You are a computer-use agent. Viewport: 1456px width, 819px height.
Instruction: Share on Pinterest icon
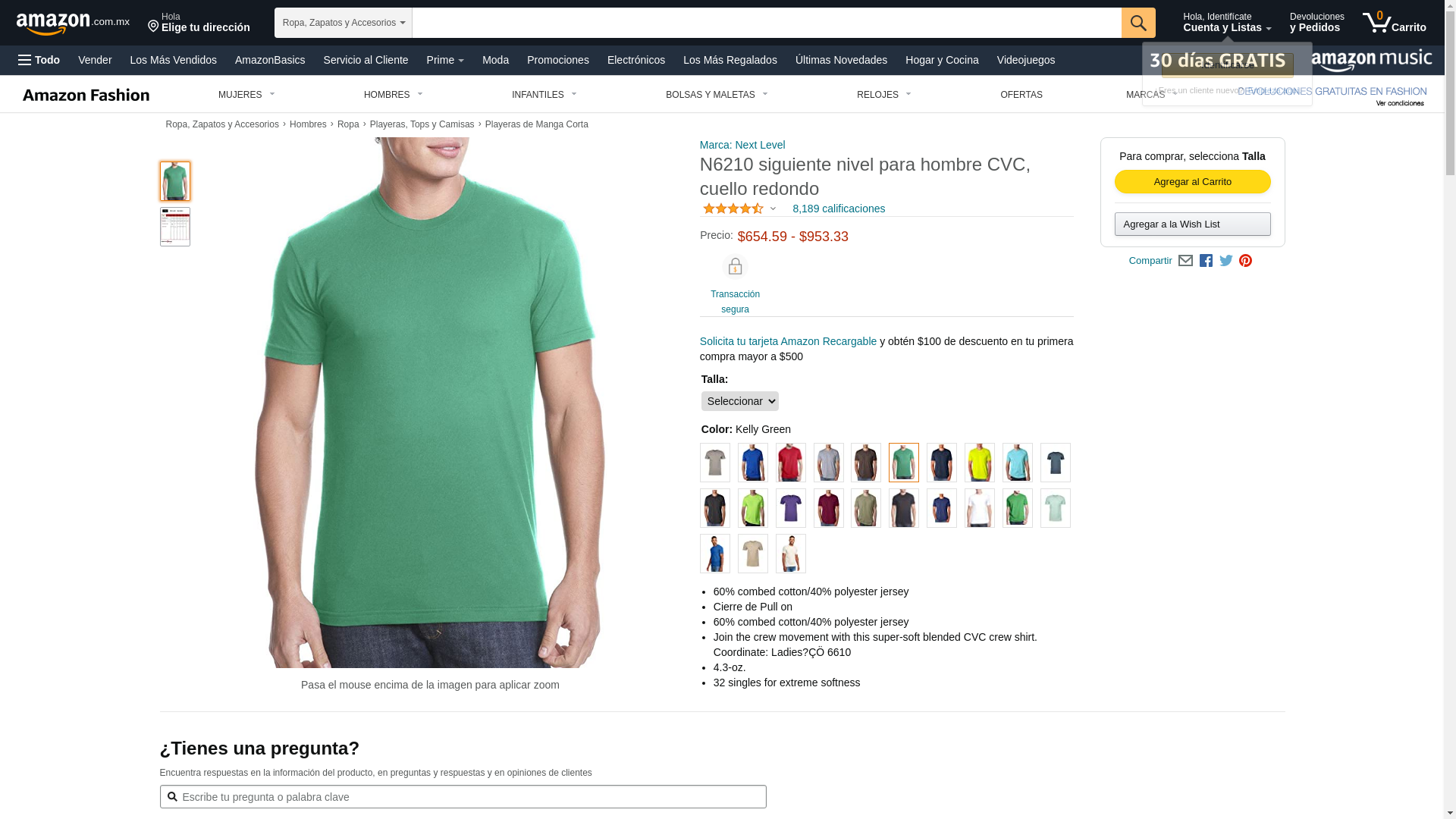tap(1245, 261)
